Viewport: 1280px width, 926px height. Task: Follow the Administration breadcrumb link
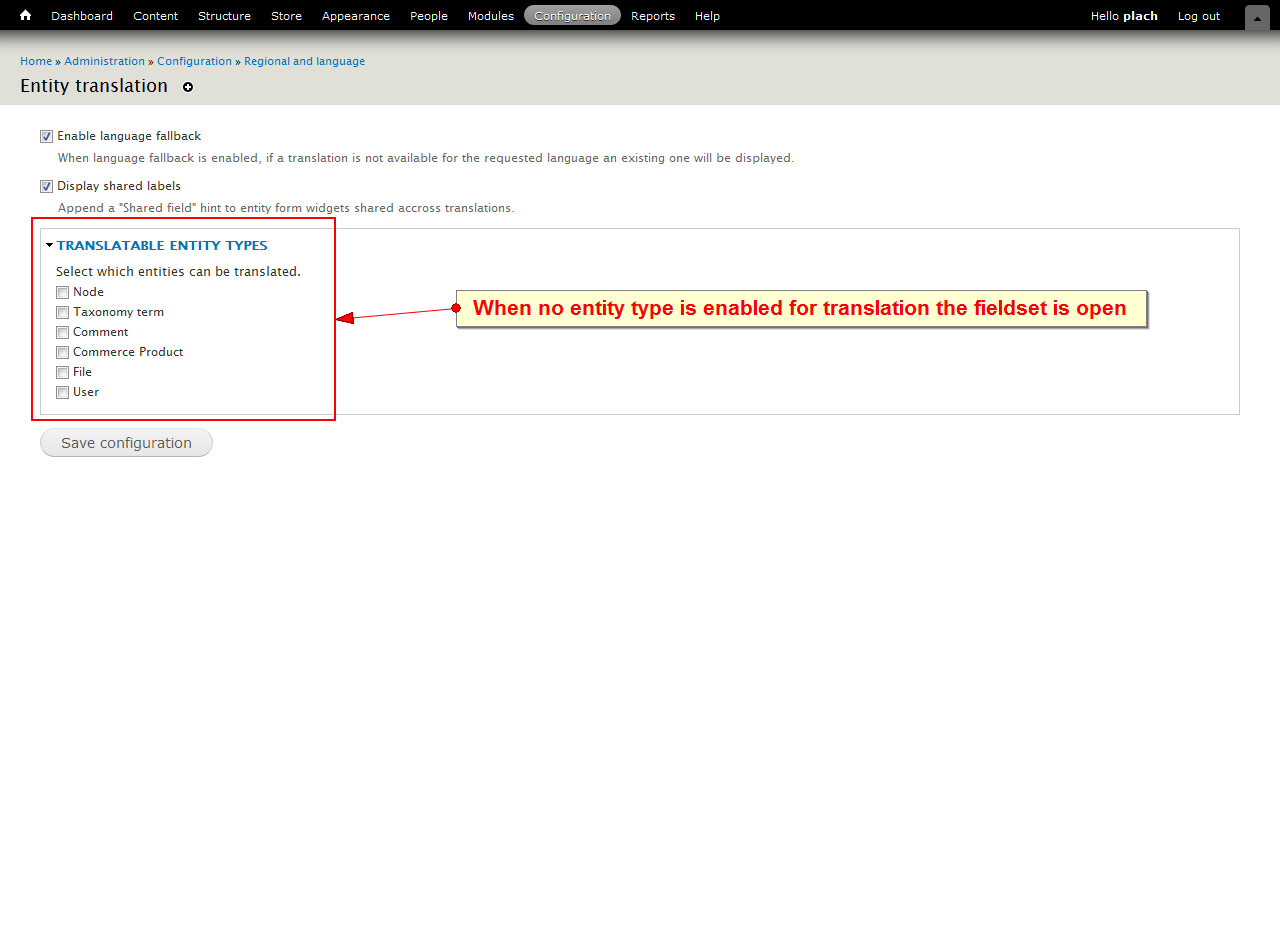point(105,61)
